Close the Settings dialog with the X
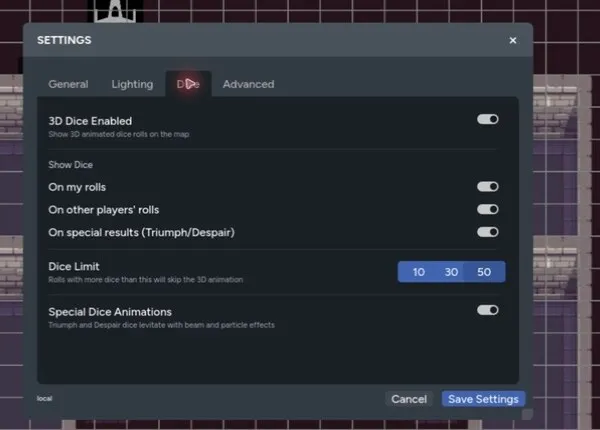Screen dimensions: 600x430 [x=513, y=40]
